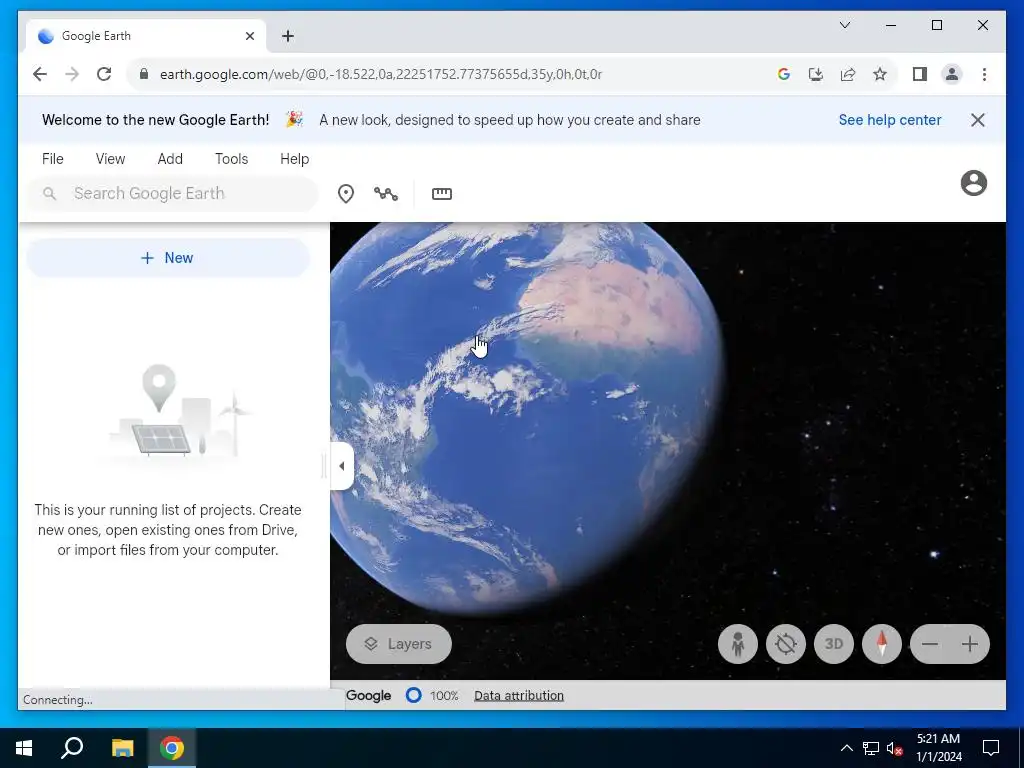Install the app via address bar icon
Screen dimensions: 1024x768
(x=816, y=74)
